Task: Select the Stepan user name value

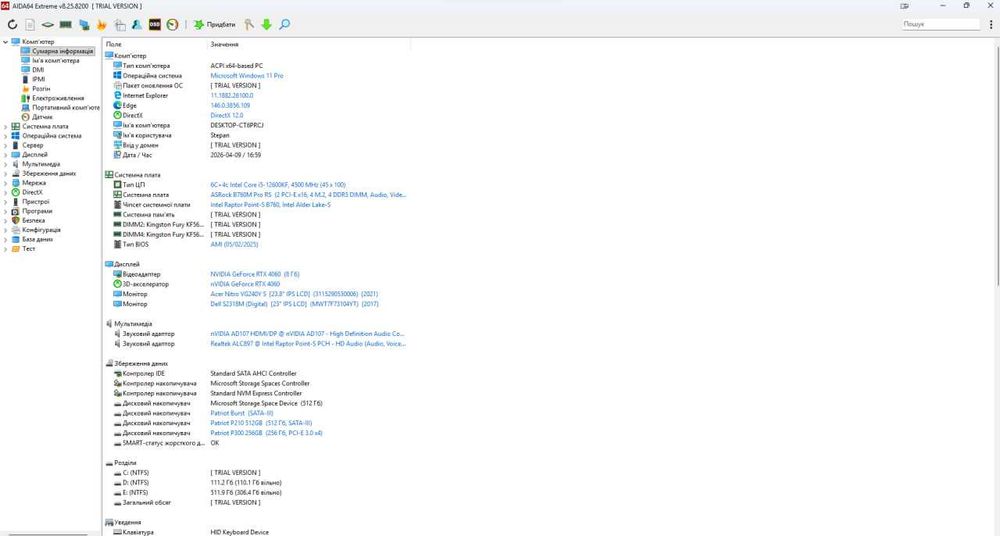Action: click(x=219, y=135)
